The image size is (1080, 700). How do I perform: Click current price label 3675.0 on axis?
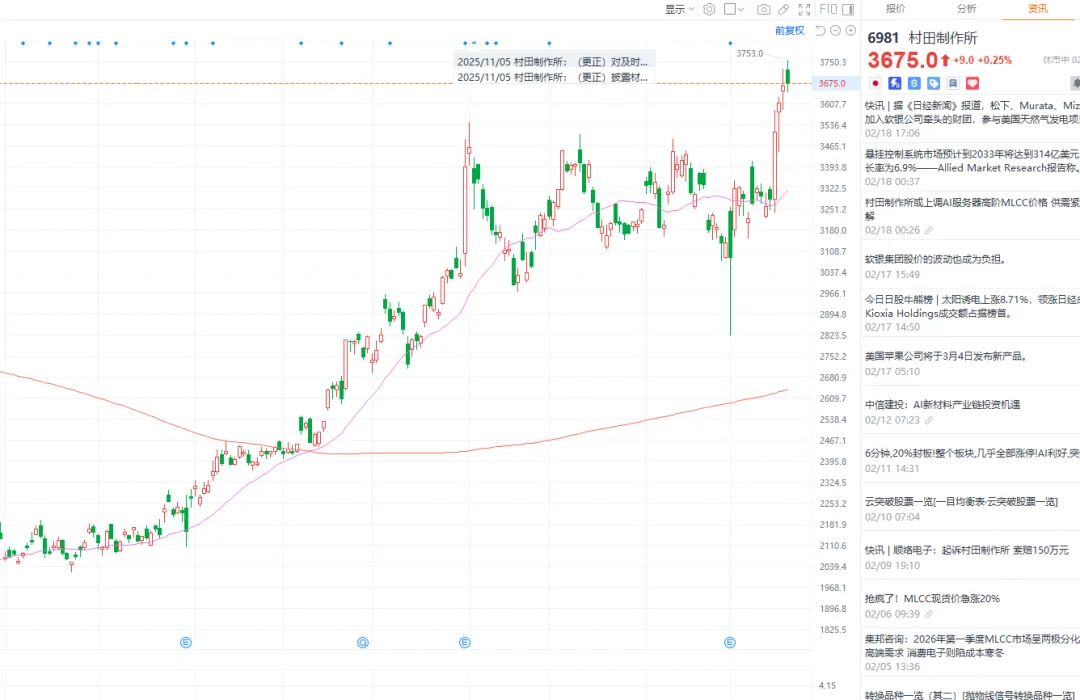[832, 83]
